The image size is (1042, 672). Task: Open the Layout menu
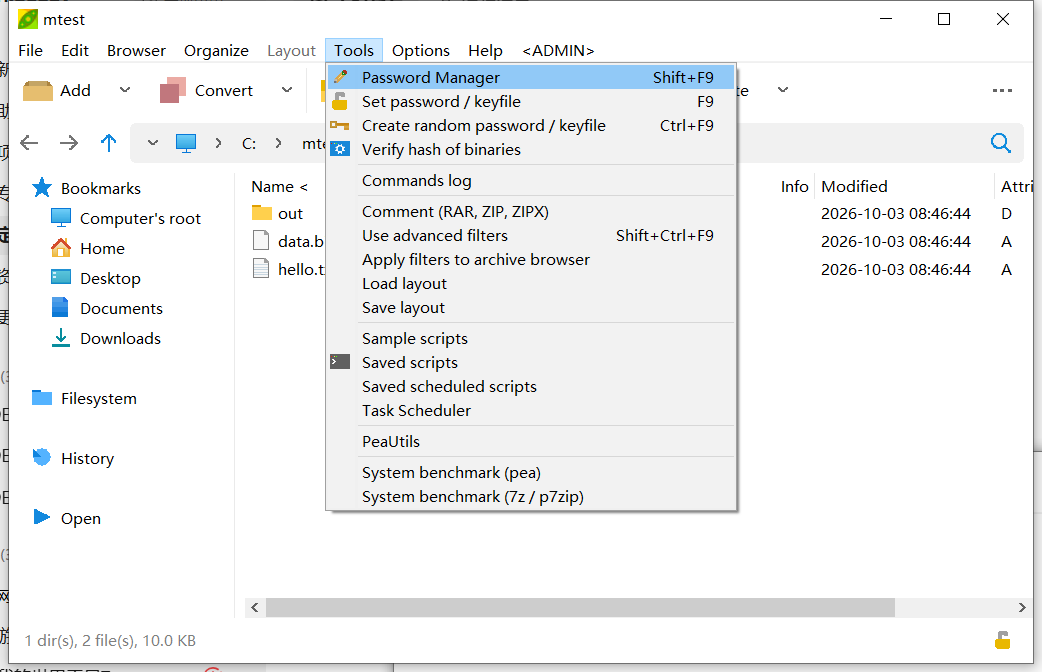click(x=291, y=51)
